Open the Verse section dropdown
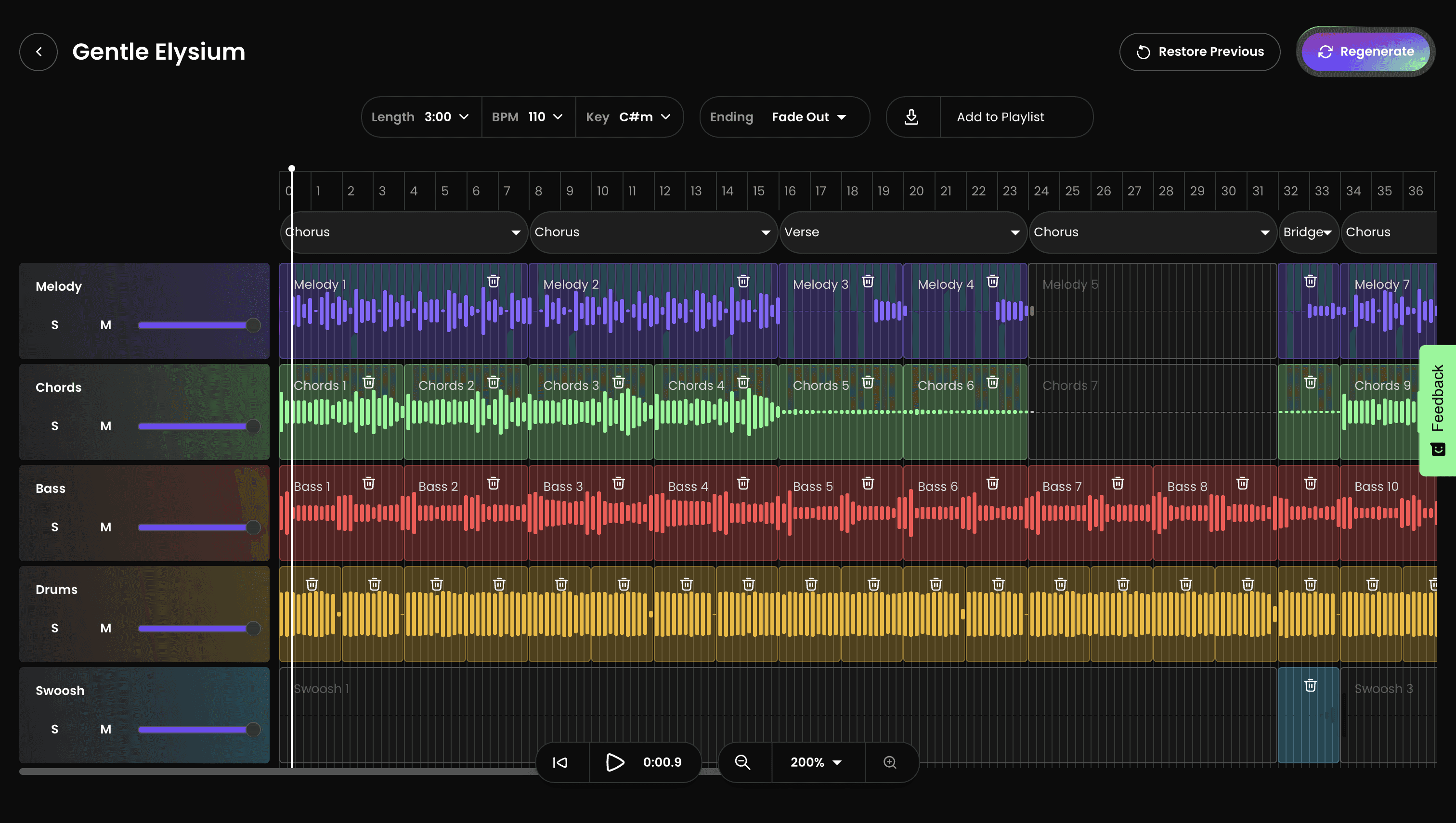 click(x=902, y=232)
